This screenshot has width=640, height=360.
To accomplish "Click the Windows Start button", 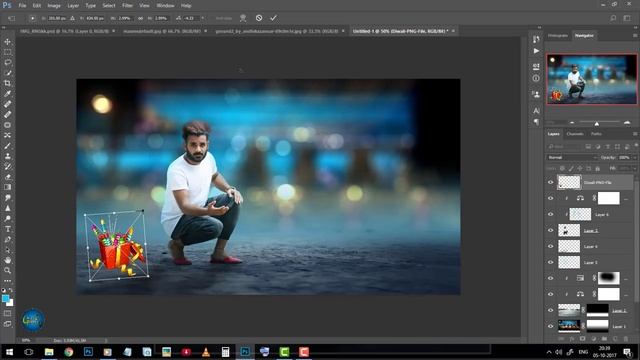I will tap(9, 352).
